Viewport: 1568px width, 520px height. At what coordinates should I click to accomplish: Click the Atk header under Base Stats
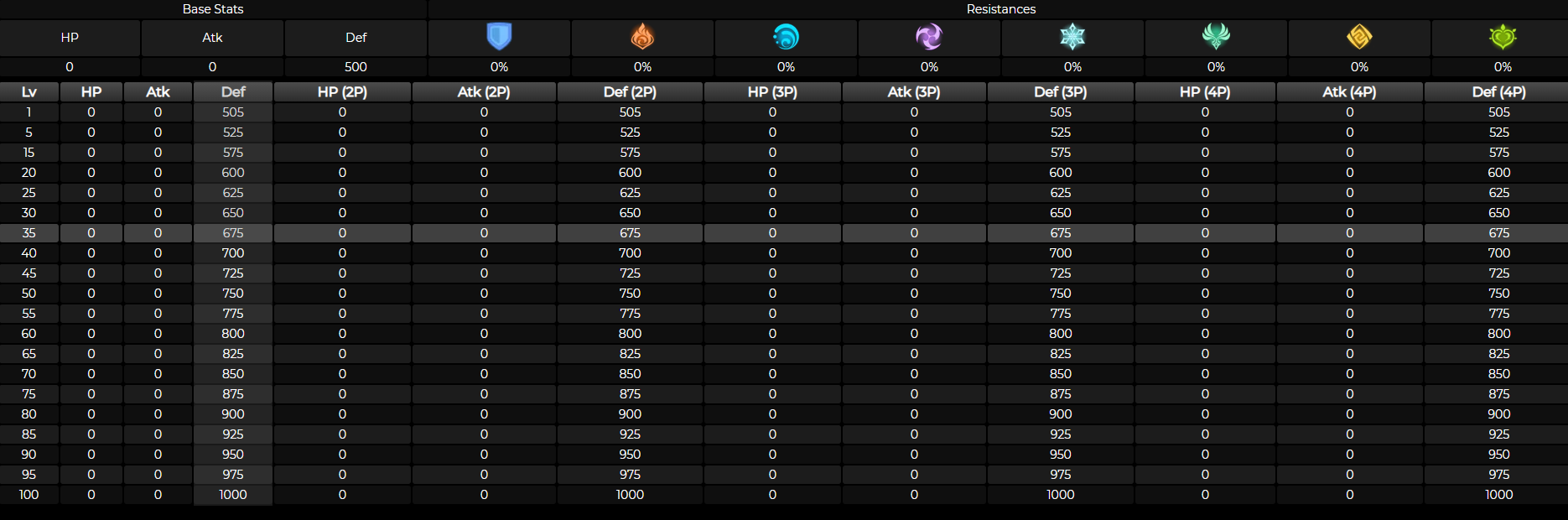point(212,38)
